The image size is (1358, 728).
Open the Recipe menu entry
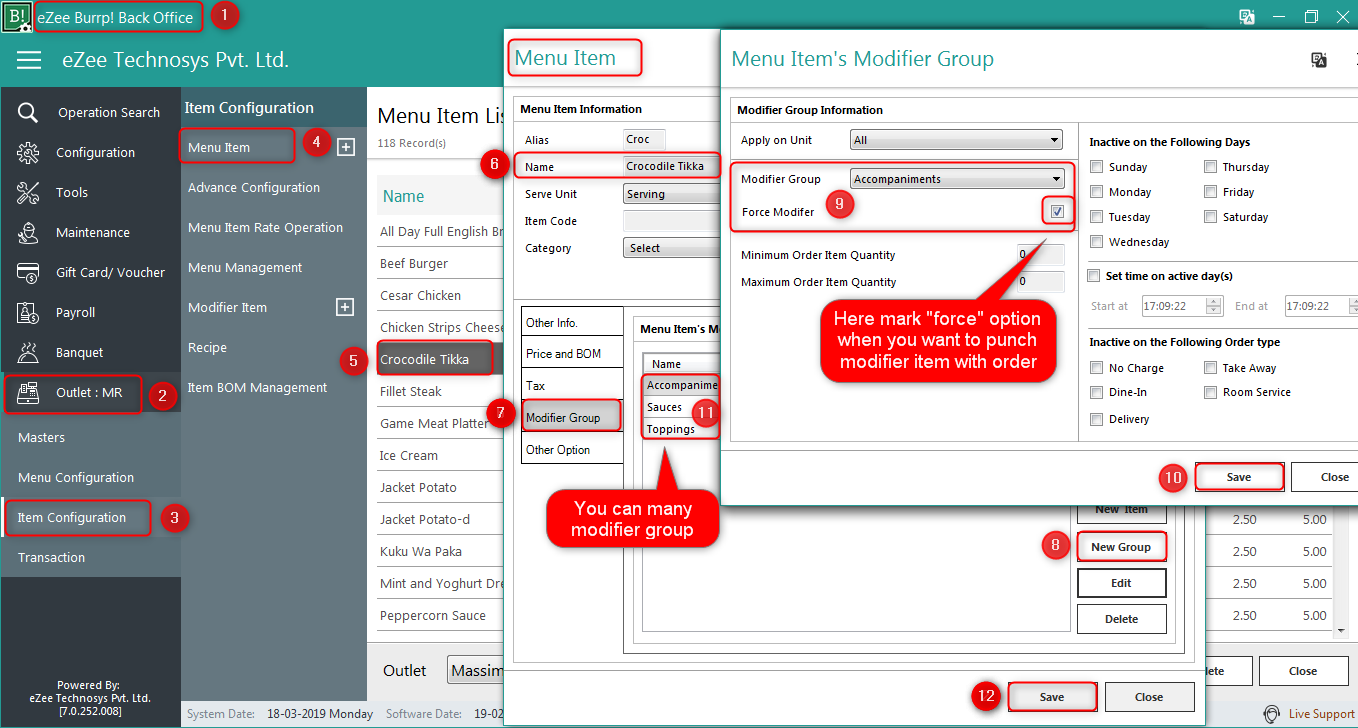tap(207, 347)
